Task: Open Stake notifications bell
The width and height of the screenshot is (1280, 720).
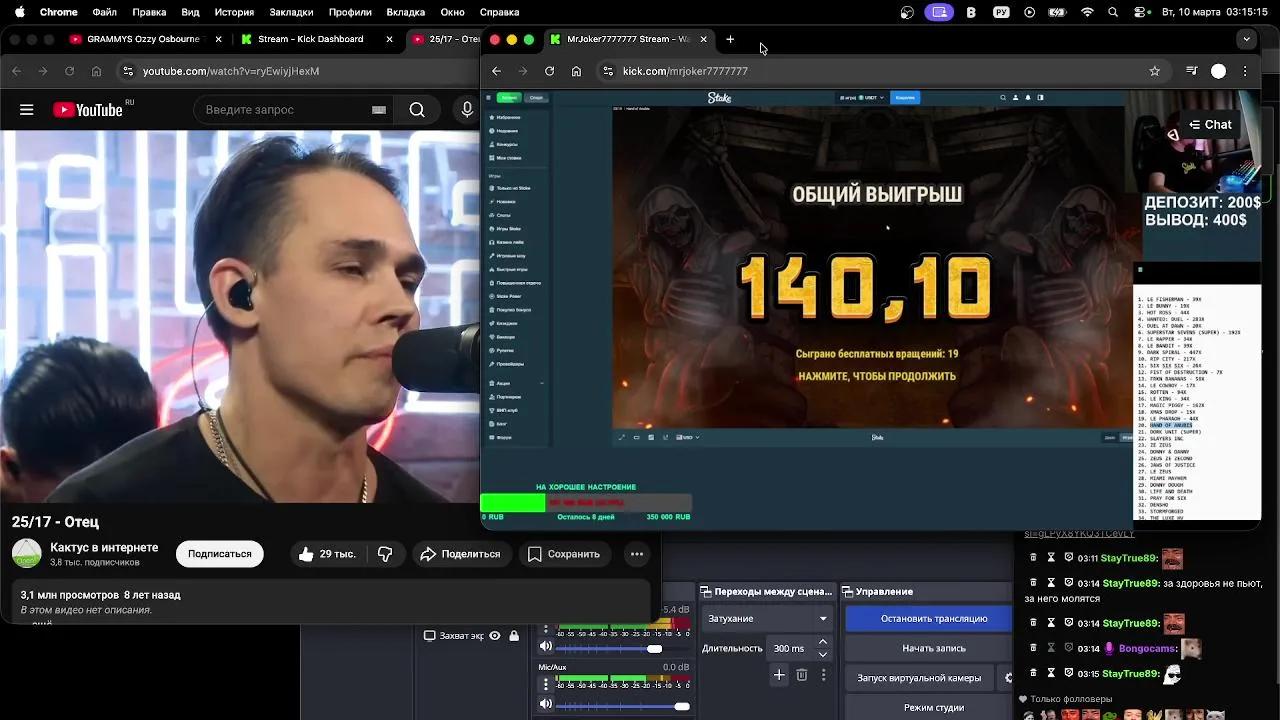Action: click(x=1027, y=98)
